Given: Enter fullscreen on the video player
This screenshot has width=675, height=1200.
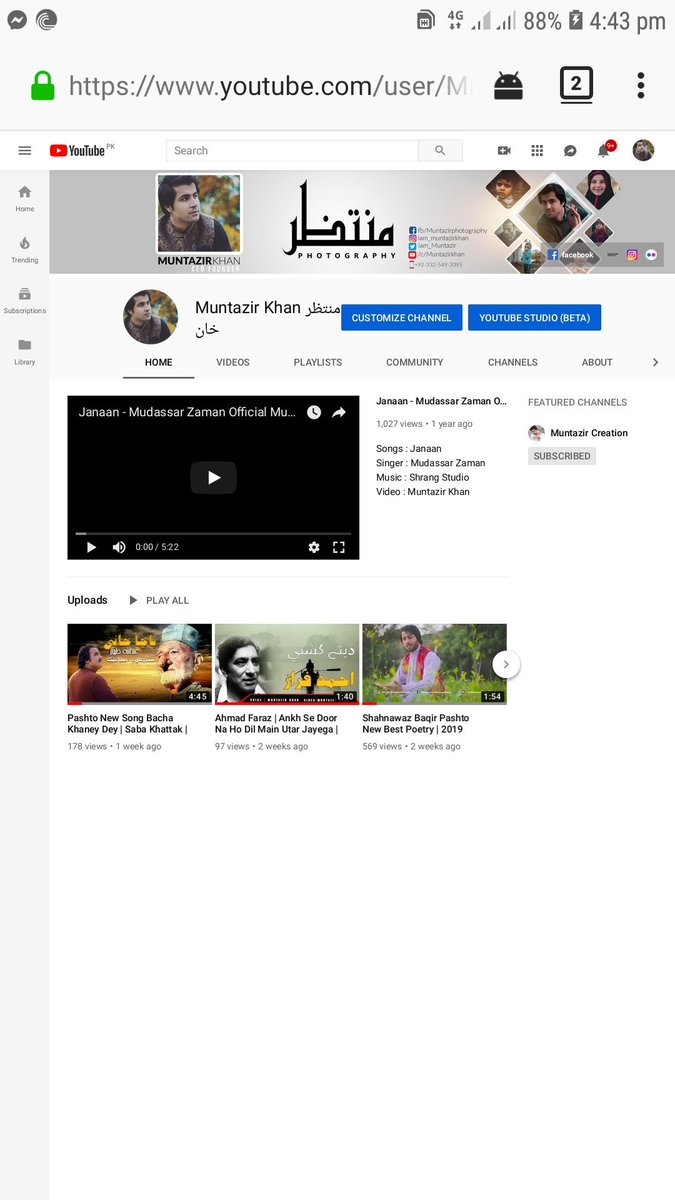Looking at the screenshot, I should [339, 547].
